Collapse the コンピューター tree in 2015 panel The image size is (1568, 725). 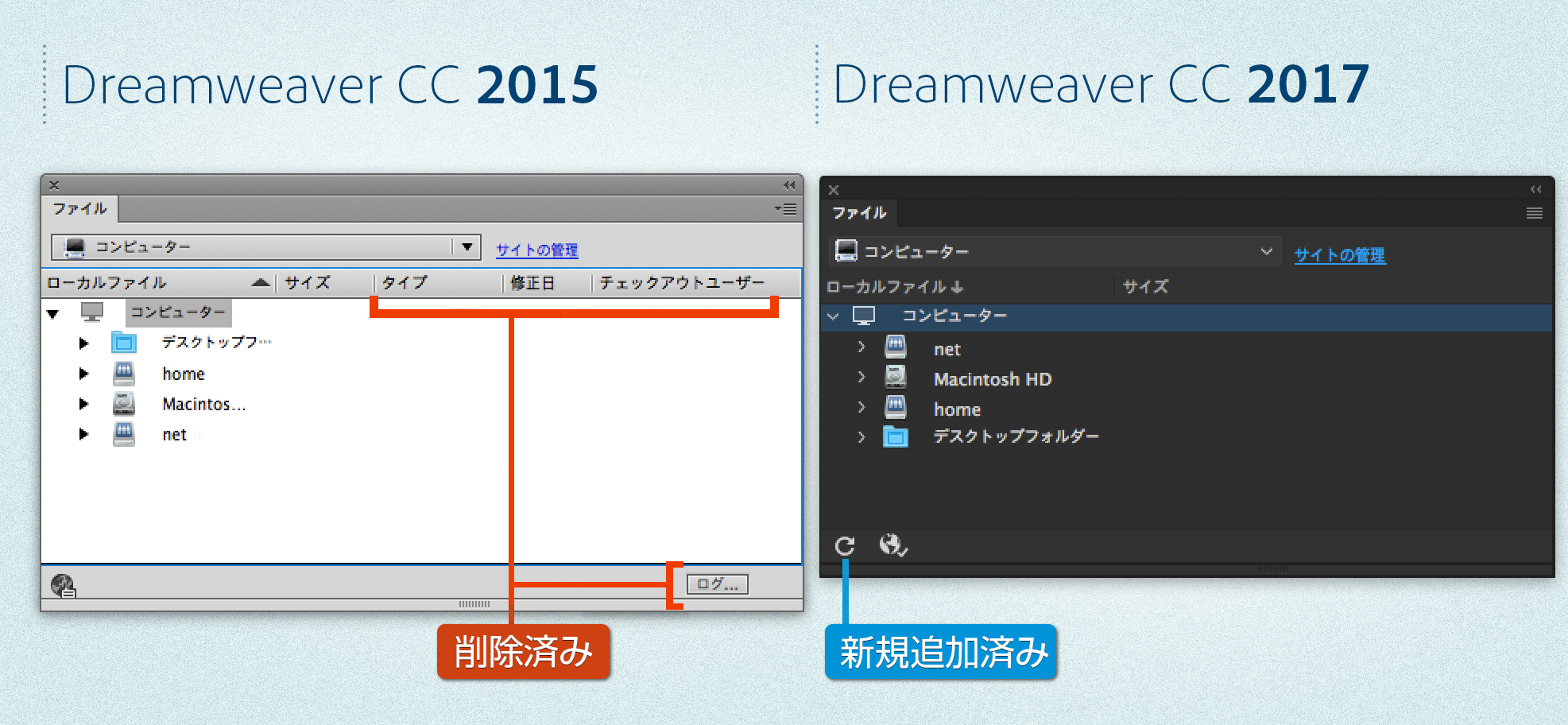(x=53, y=313)
